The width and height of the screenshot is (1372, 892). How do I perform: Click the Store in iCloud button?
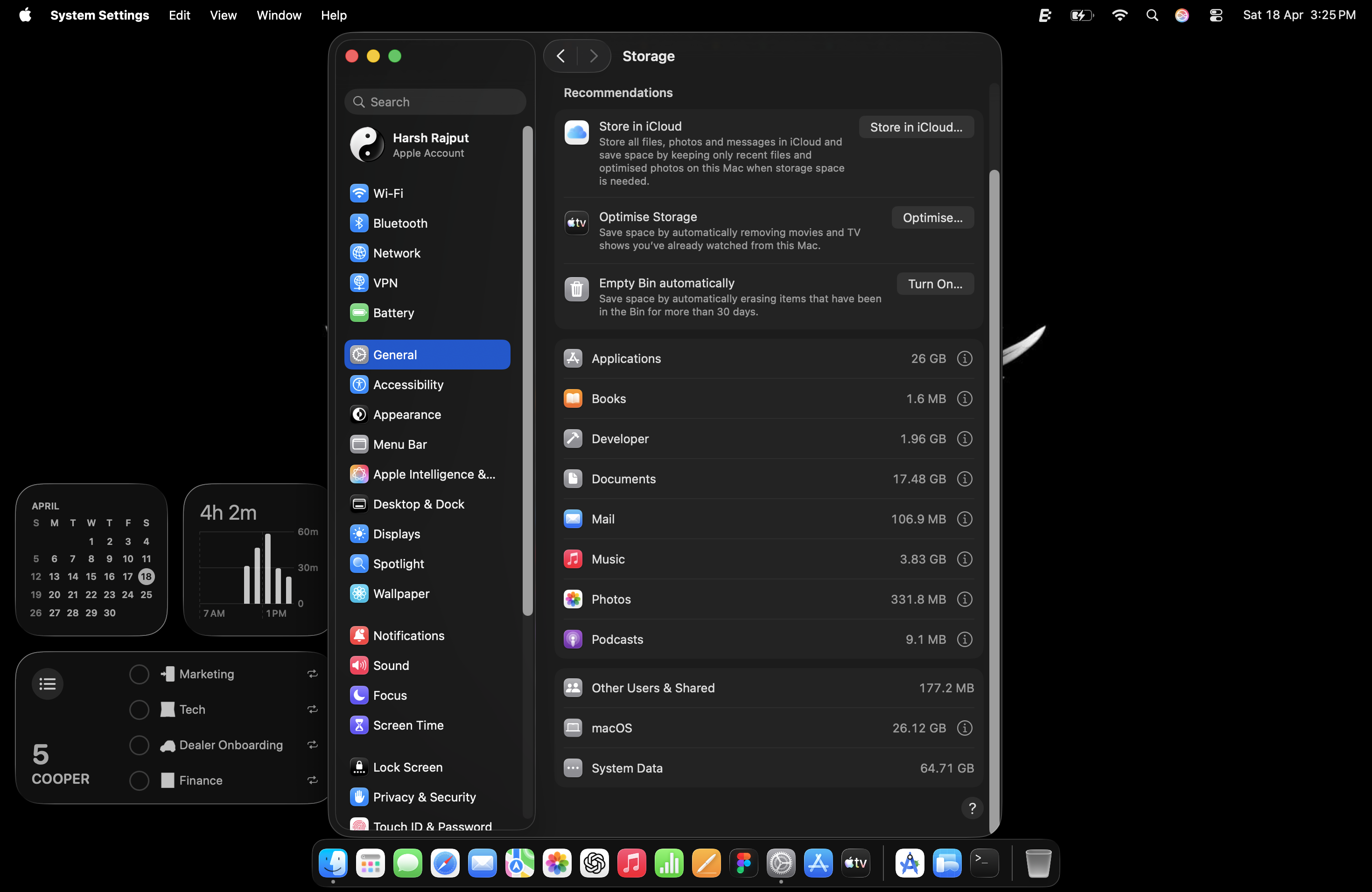[x=916, y=127]
